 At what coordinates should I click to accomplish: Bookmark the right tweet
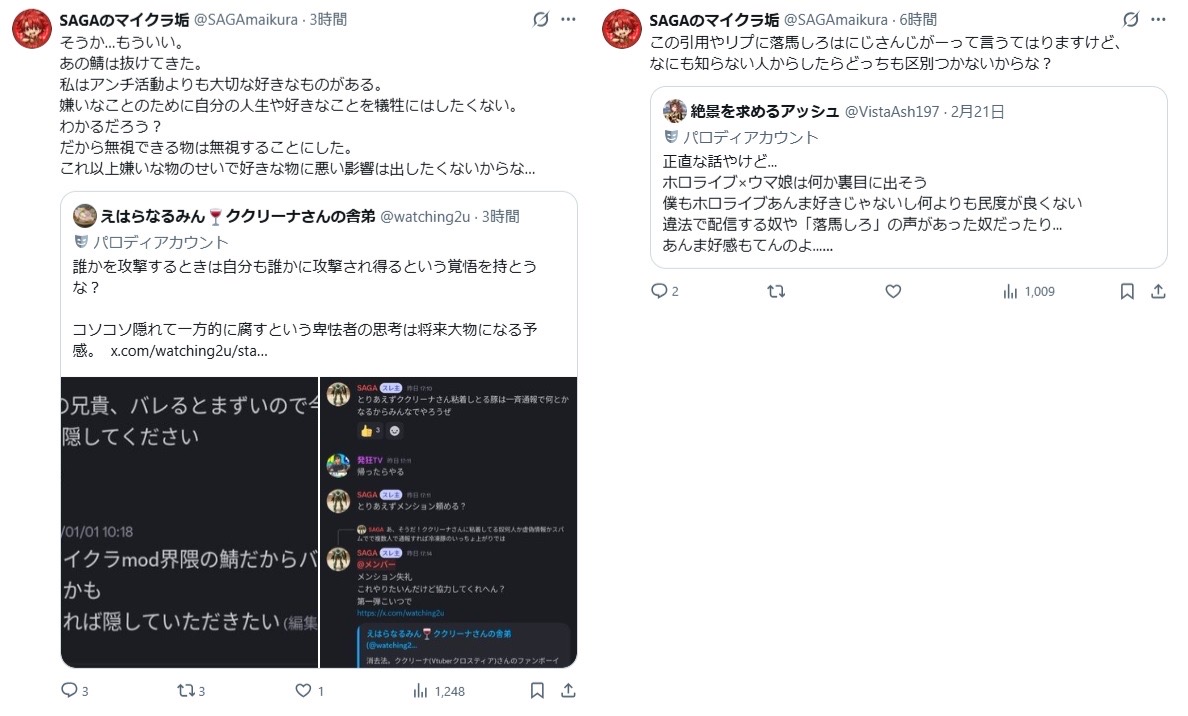(1127, 291)
